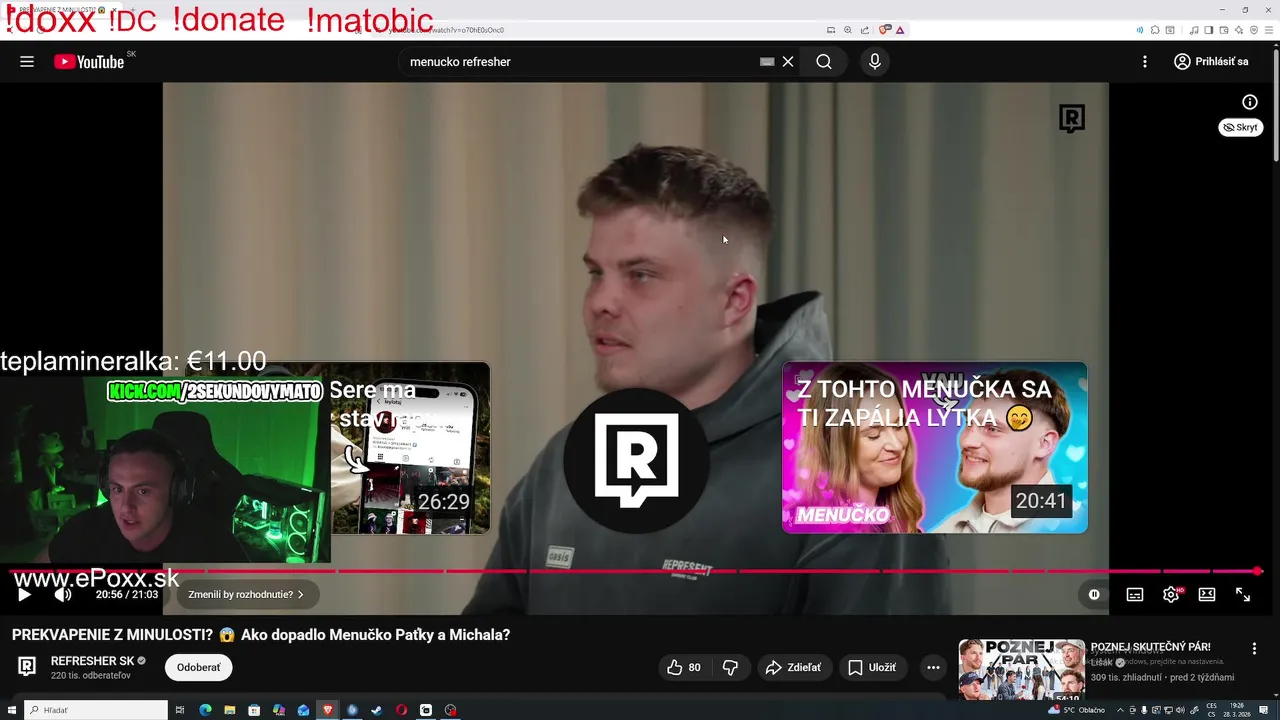Open the Brave wallet icon
This screenshot has width=1280, height=720.
point(1224,30)
